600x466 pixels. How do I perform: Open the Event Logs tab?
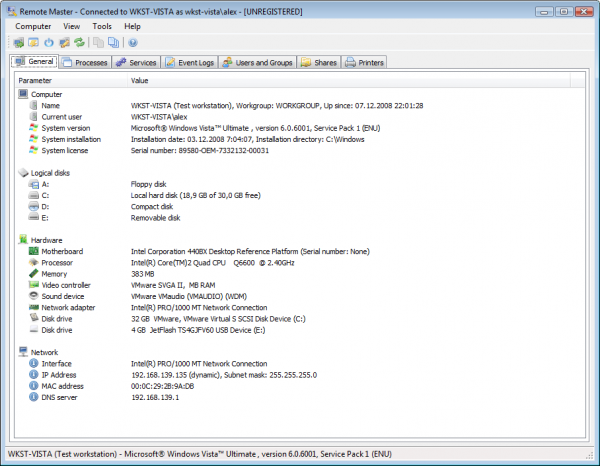click(x=192, y=62)
